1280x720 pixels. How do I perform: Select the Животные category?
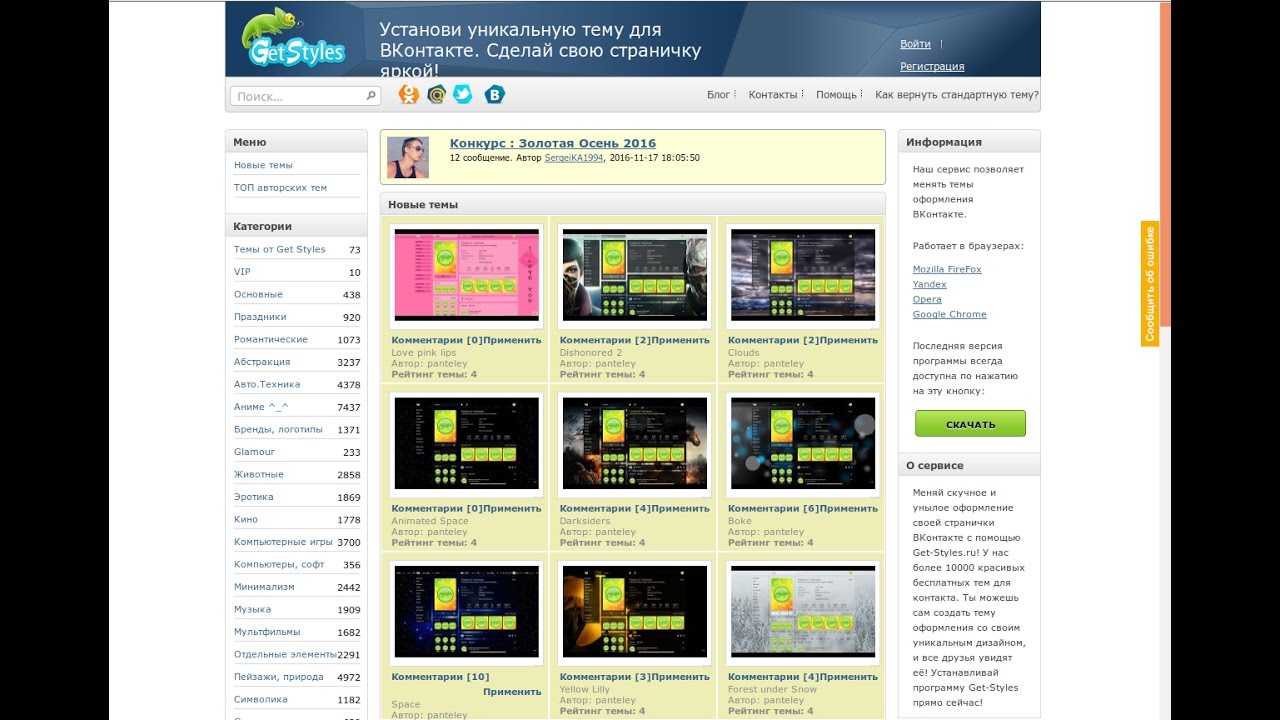259,474
